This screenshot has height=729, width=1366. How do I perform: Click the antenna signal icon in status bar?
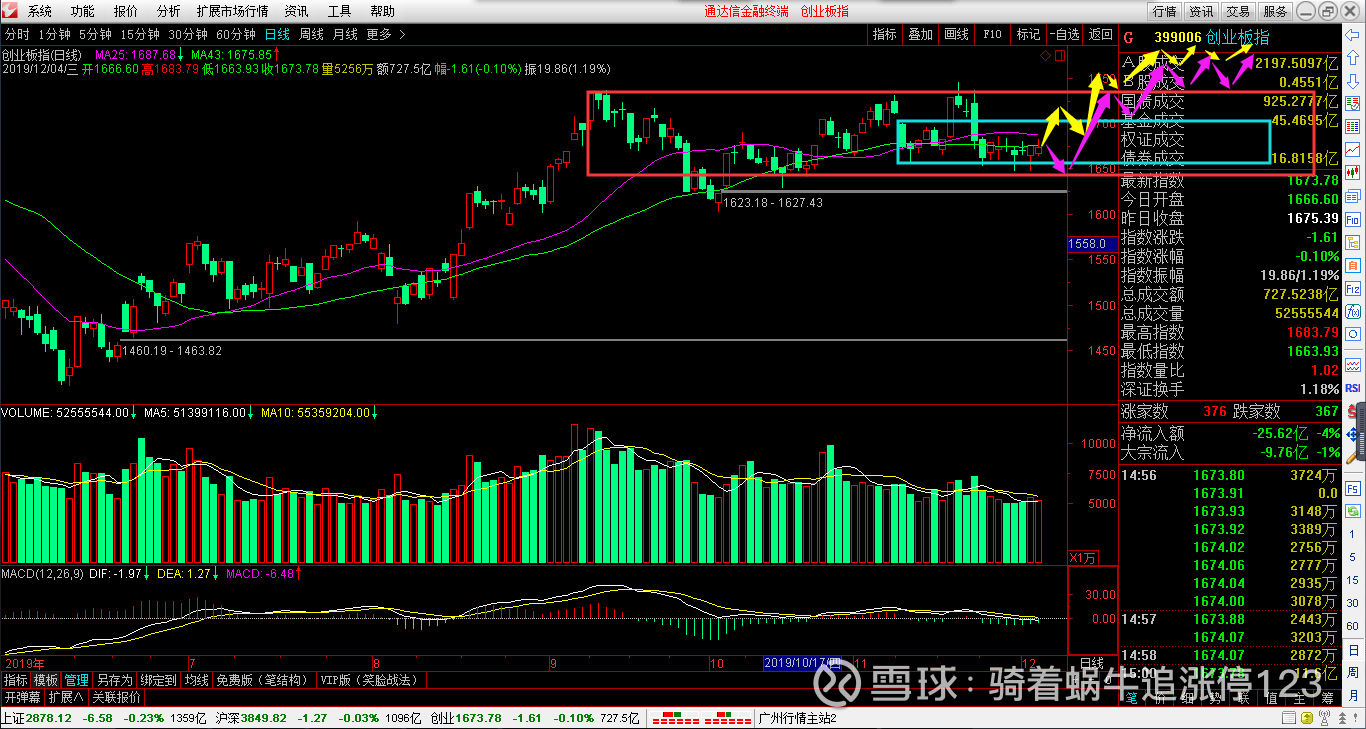coord(1324,718)
